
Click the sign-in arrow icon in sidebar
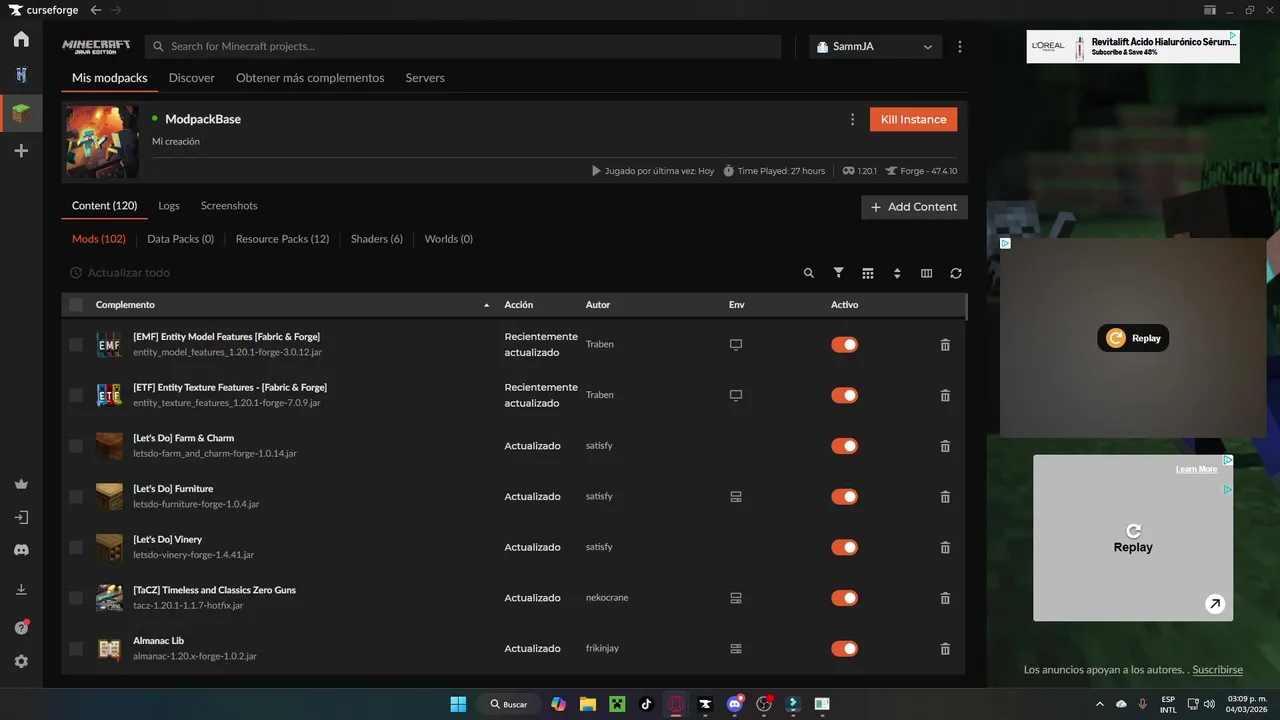pos(21,517)
